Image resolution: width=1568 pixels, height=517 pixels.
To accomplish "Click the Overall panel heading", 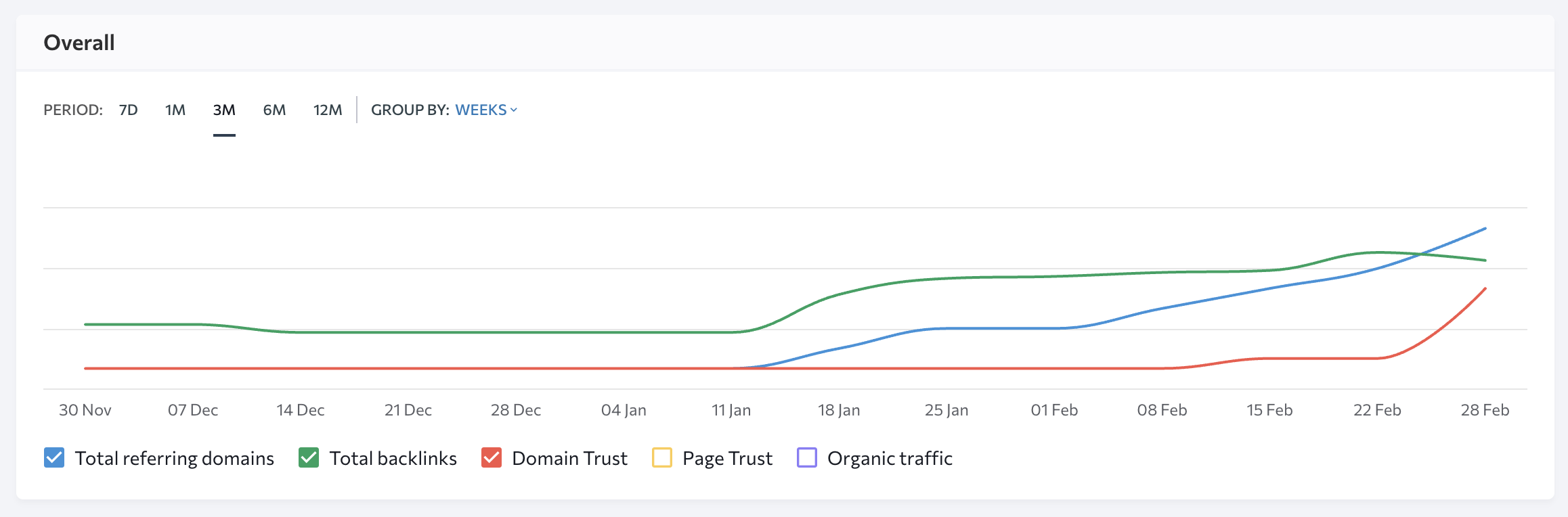I will click(79, 43).
